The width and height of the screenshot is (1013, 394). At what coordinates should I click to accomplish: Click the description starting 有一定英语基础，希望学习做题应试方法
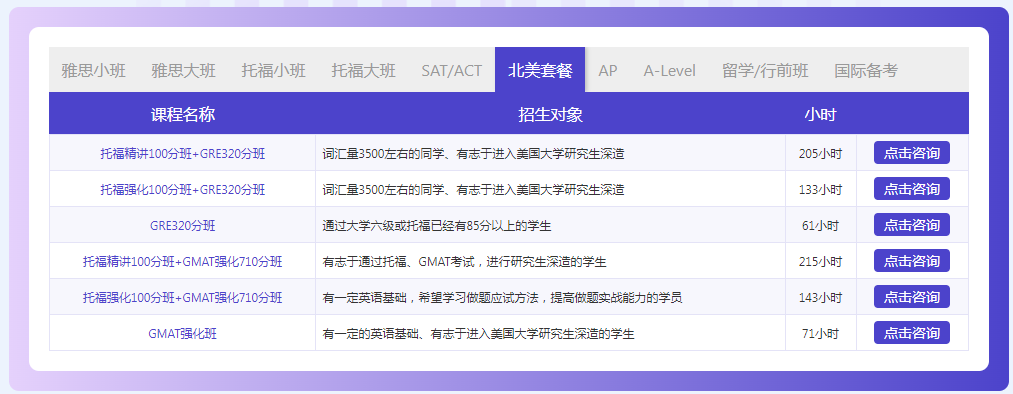(503, 298)
